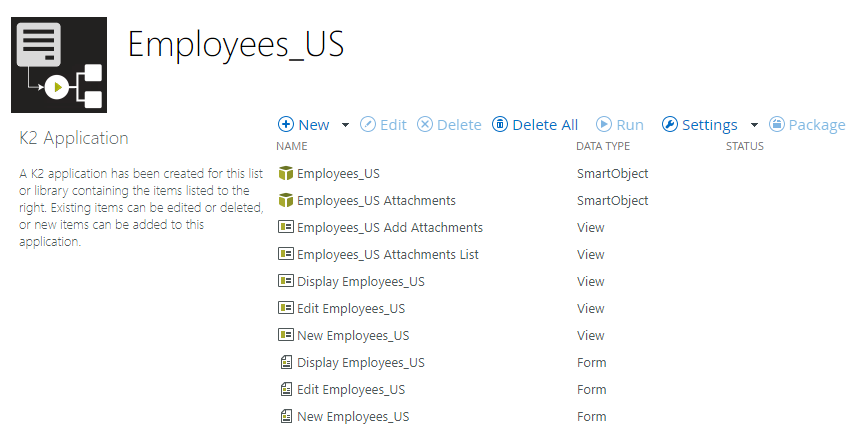Image resolution: width=858 pixels, height=439 pixels.
Task: Click the Package toolbar button
Action: click(x=807, y=125)
